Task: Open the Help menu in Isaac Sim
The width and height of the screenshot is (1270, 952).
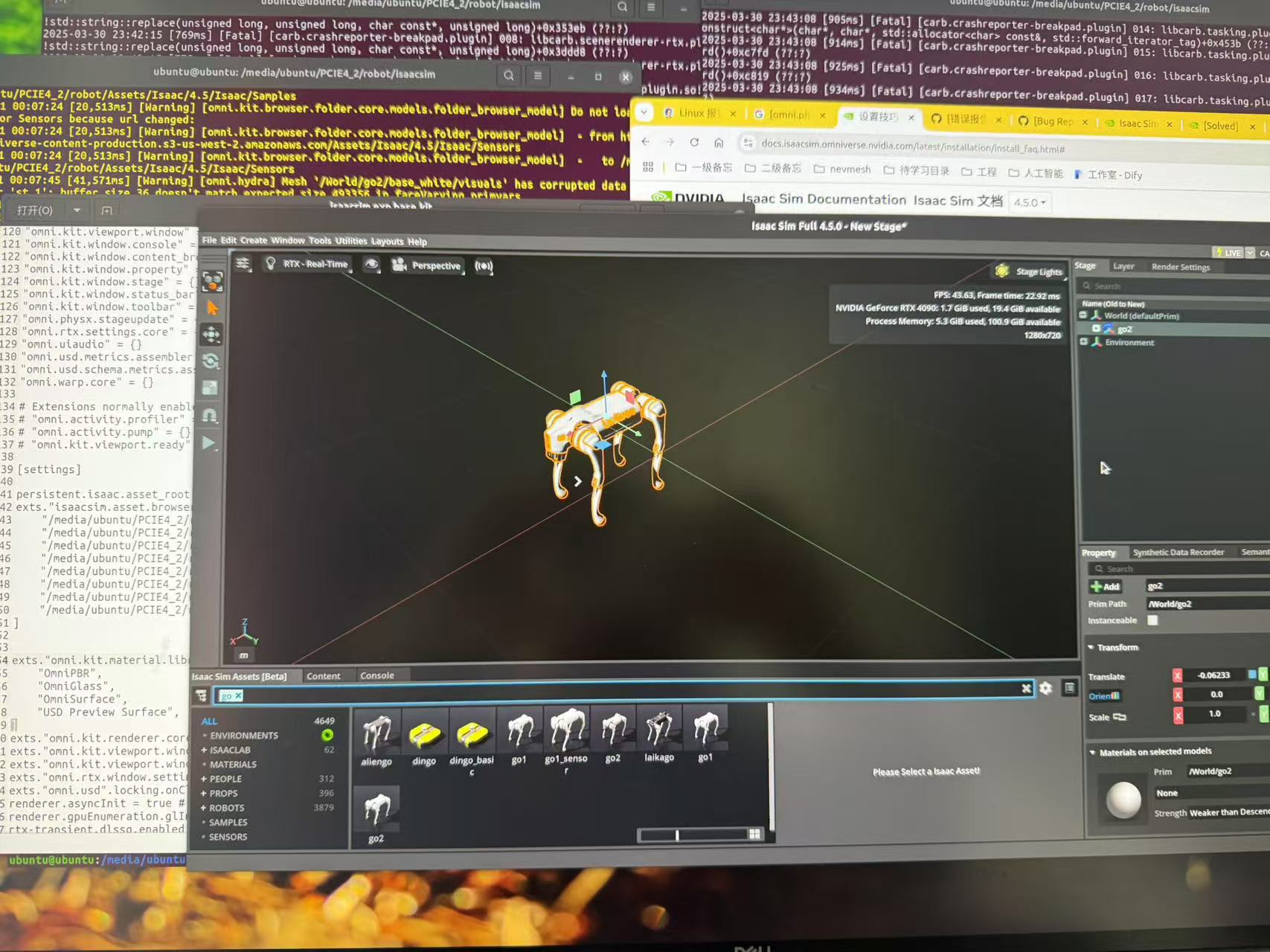Action: [x=417, y=242]
